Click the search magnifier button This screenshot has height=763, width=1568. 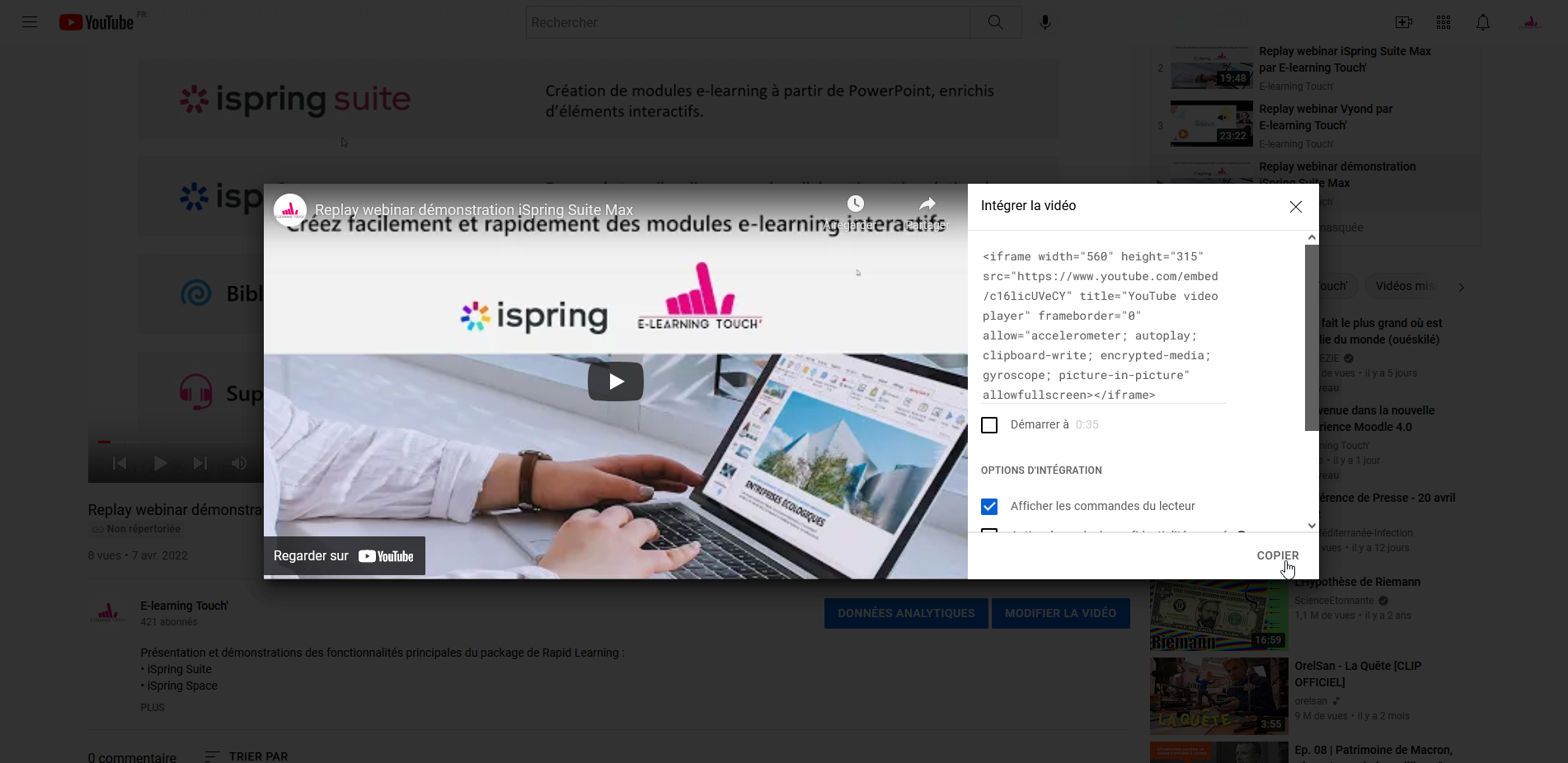[x=995, y=22]
